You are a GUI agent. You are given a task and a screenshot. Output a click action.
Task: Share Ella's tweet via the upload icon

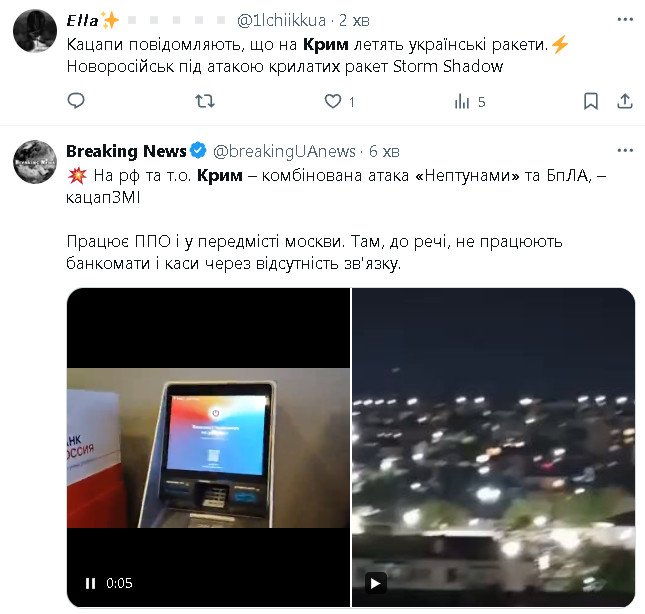(x=624, y=101)
